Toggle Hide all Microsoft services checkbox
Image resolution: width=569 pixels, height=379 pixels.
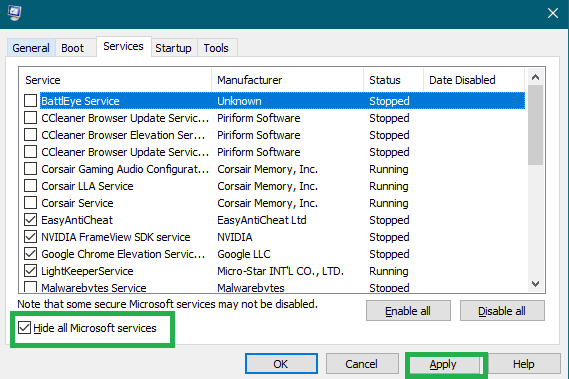24,328
